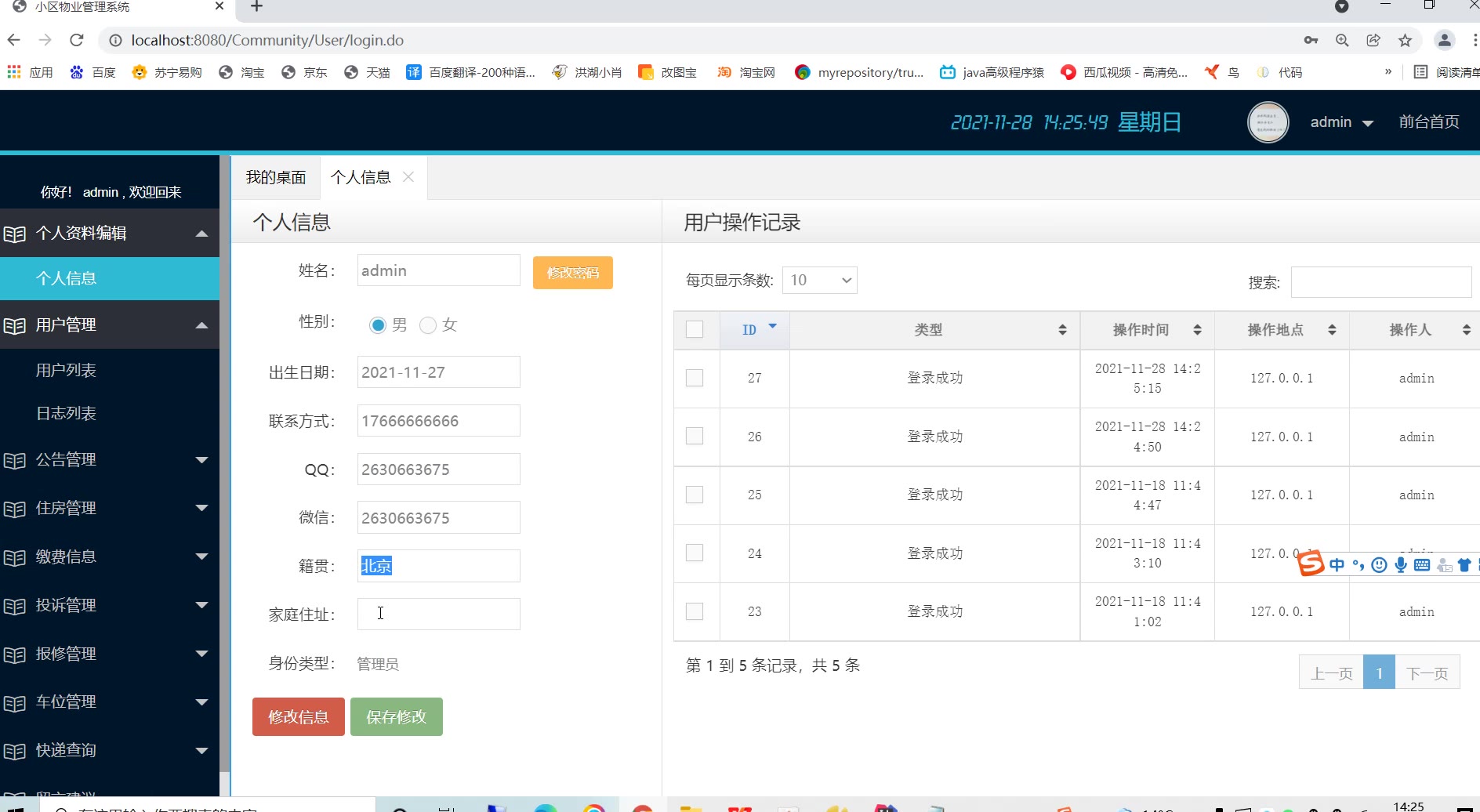Bookmark this page with the star icon
The image size is (1480, 812).
[x=1405, y=40]
